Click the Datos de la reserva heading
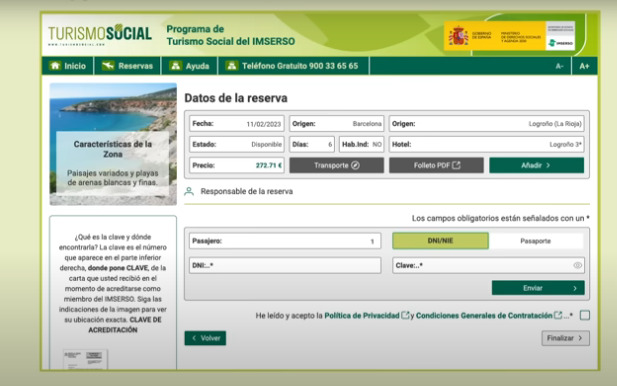This screenshot has height=386, width=617. click(x=236, y=98)
